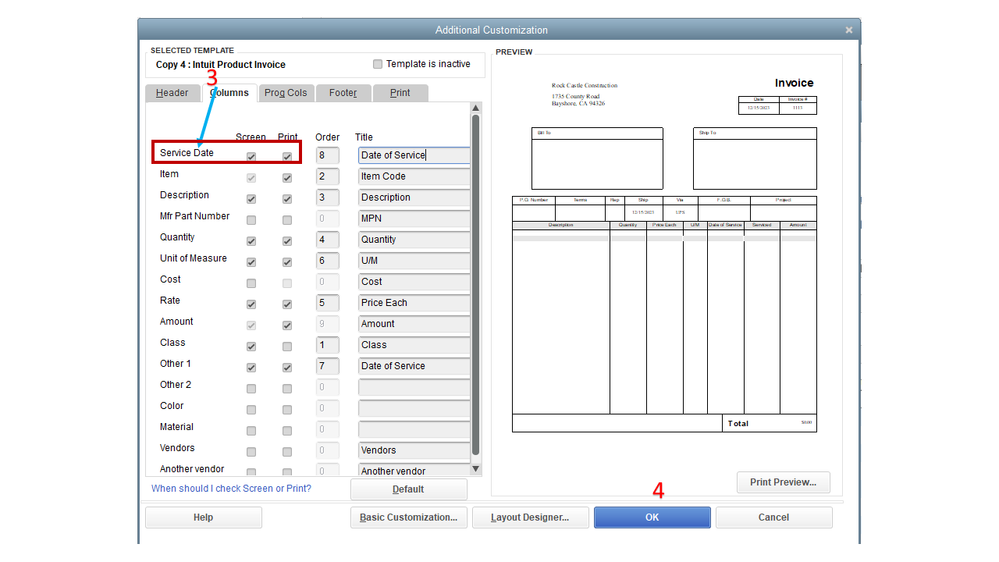Edit the Price Each title field
Viewport: 999px width, 562px height.
point(414,303)
